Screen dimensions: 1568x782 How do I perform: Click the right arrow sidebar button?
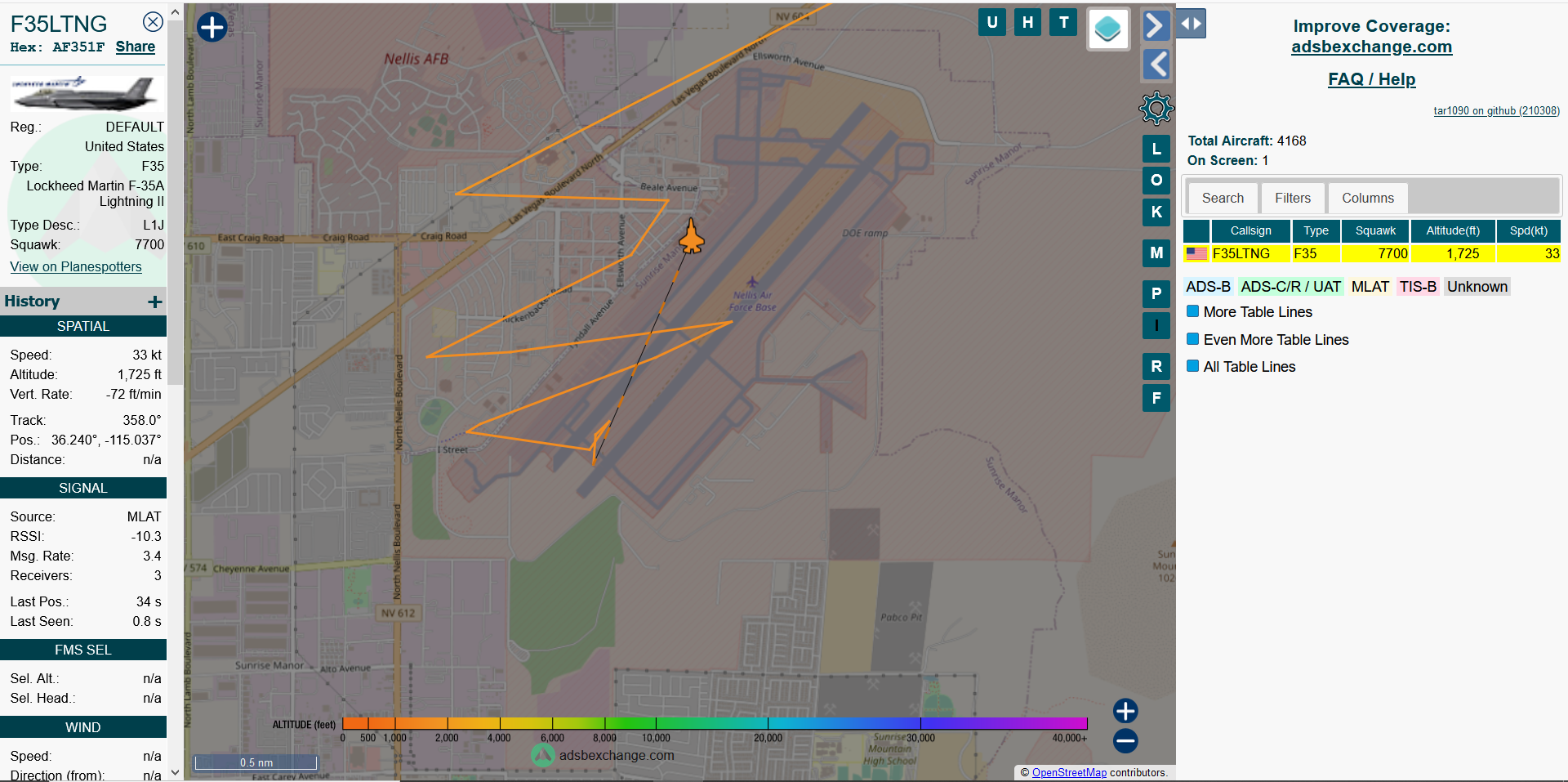coord(1156,25)
